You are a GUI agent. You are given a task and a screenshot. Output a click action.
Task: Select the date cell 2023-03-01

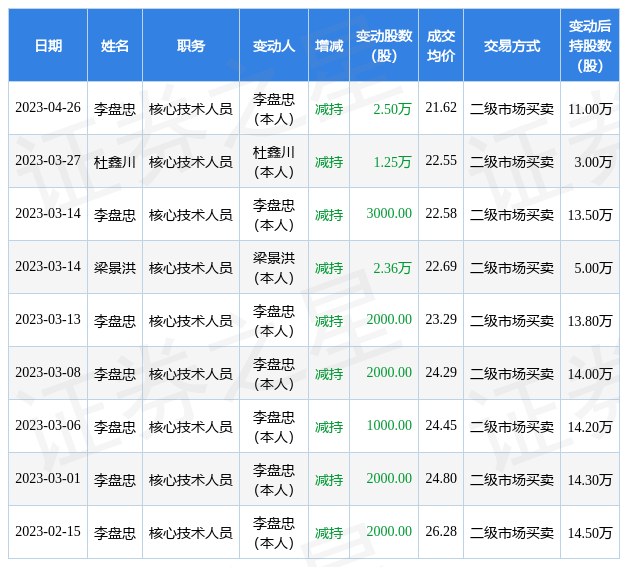pyautogui.click(x=48, y=479)
